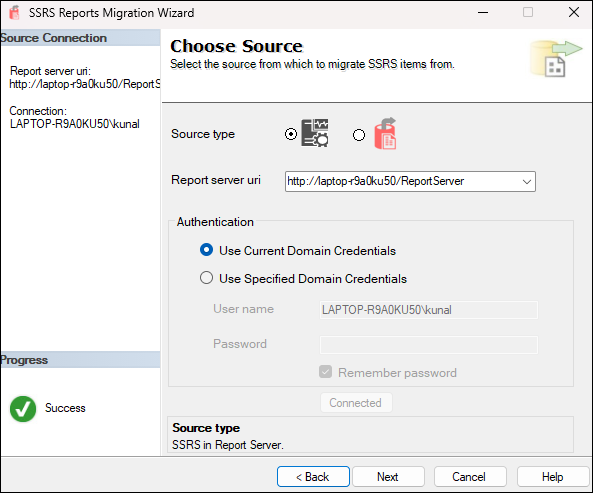The height and width of the screenshot is (493, 593).
Task: Click the Connected status button
Action: (x=356, y=403)
